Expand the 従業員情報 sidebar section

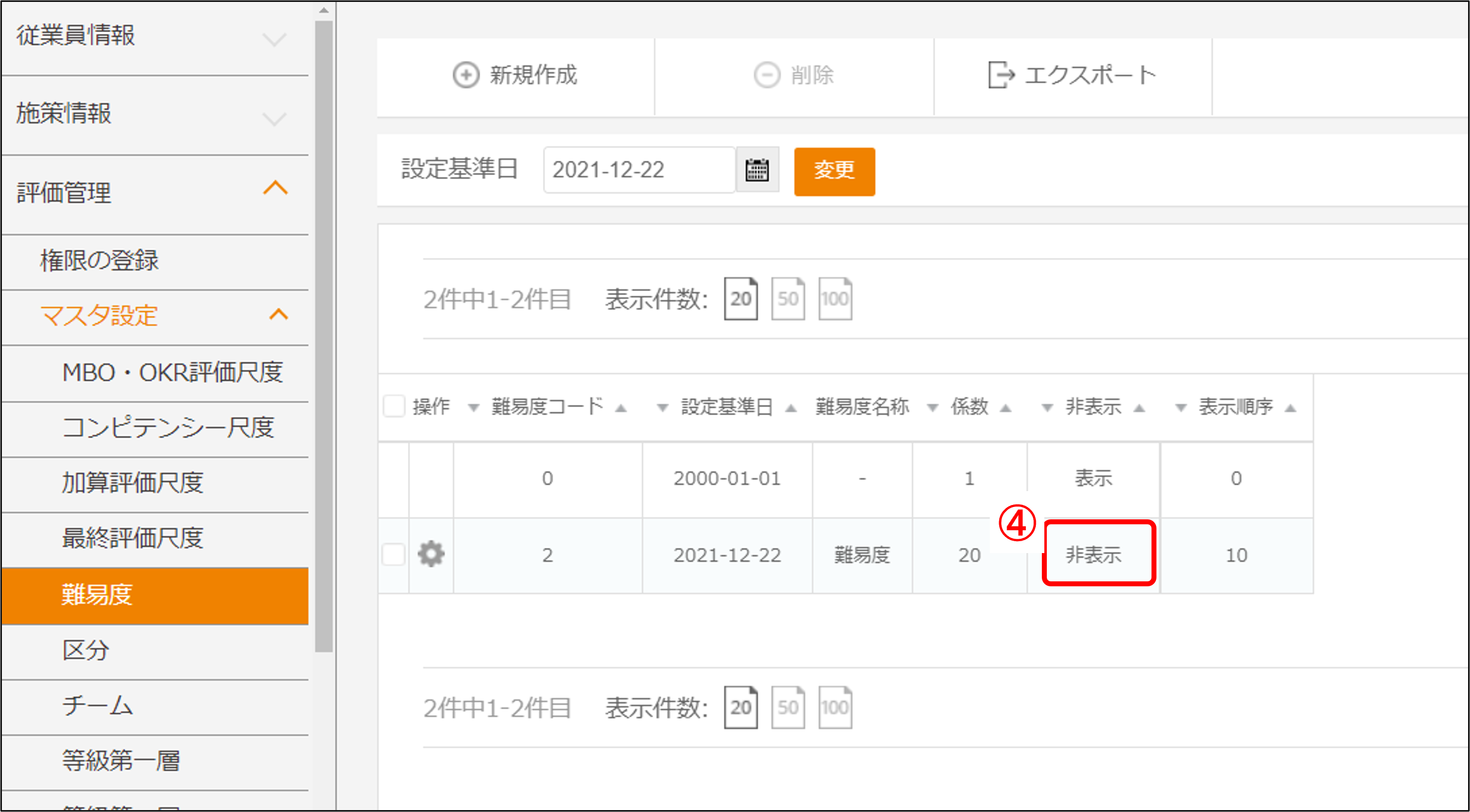[274, 39]
